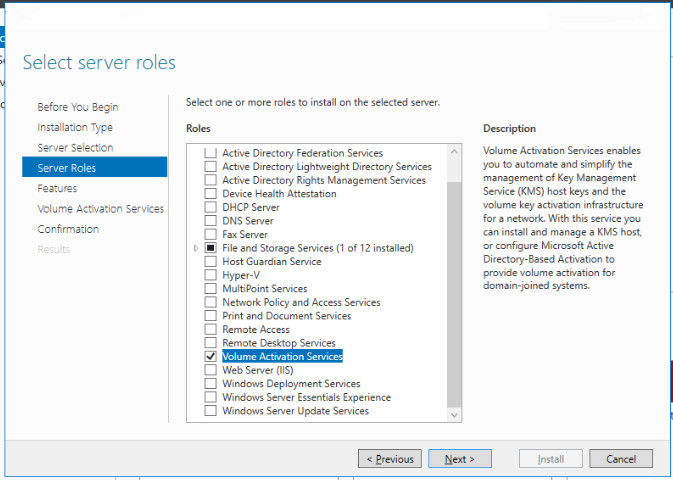Switch to the Features step
673x480 pixels.
[x=57, y=188]
